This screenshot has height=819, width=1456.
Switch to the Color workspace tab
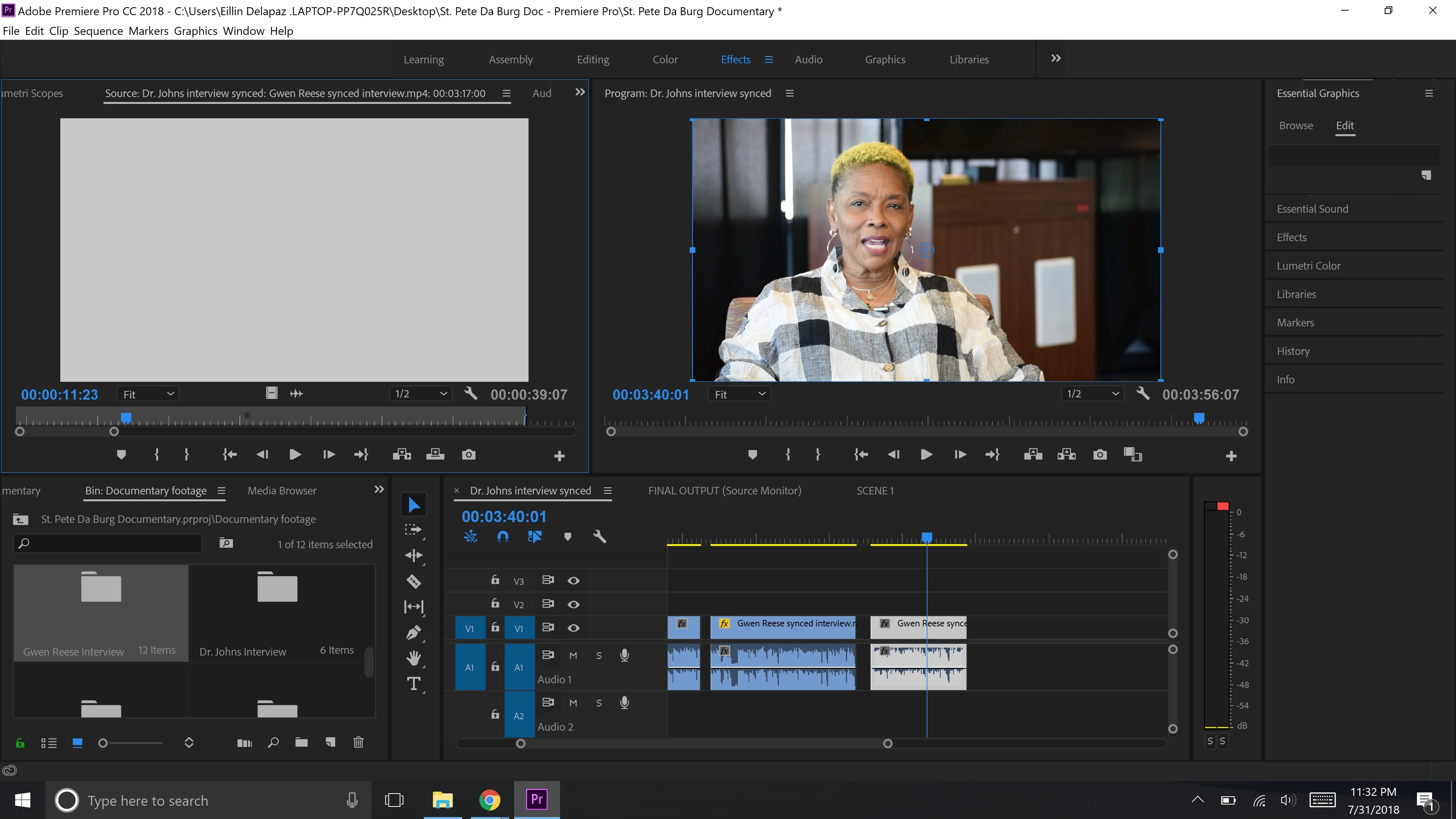tap(665, 60)
